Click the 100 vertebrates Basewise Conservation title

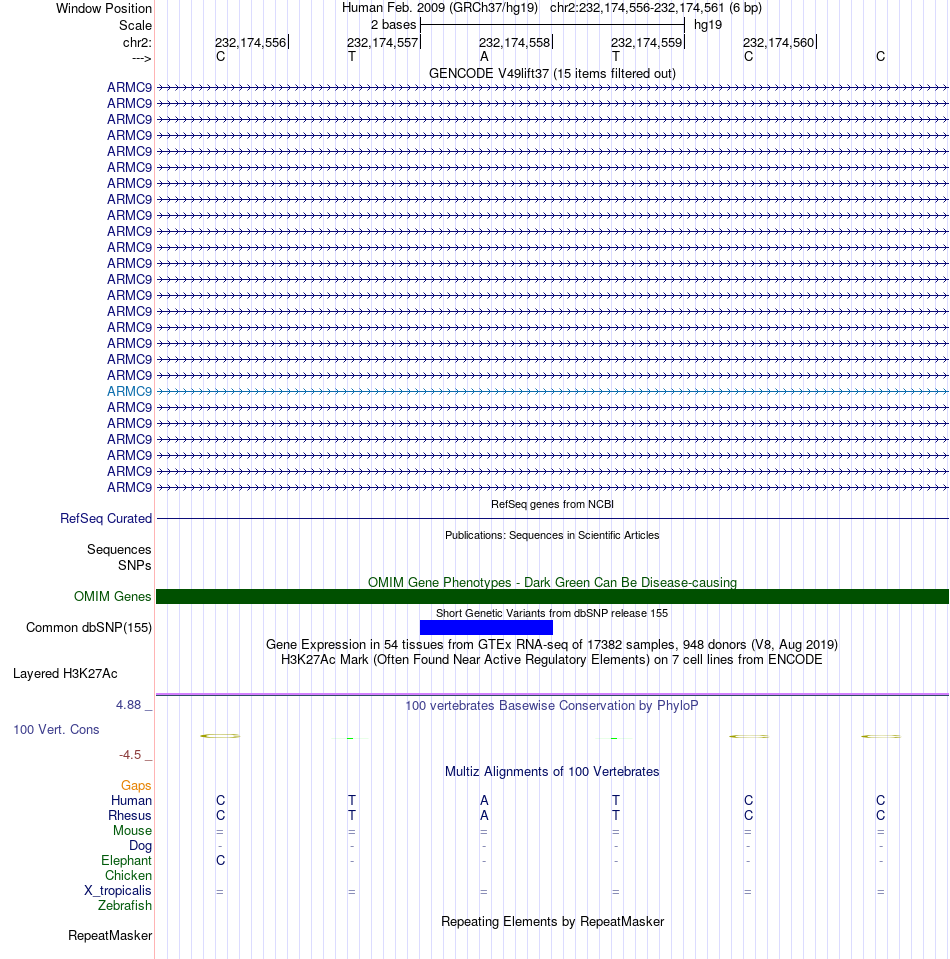552,706
